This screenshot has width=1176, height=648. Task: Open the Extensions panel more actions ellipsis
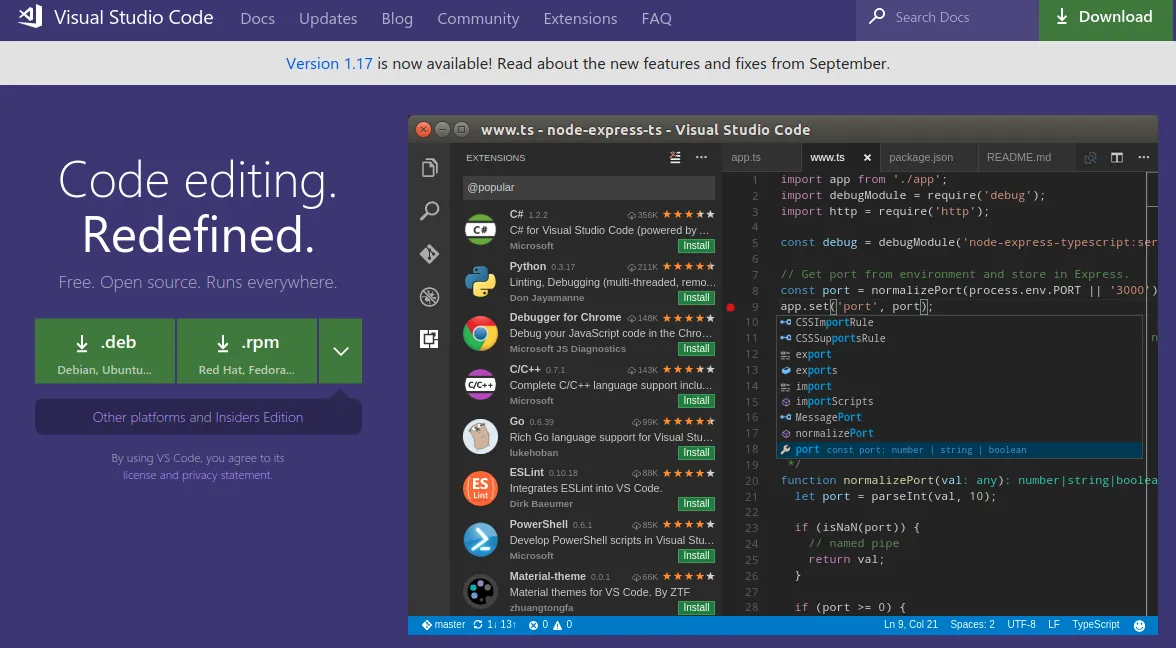[x=701, y=158]
